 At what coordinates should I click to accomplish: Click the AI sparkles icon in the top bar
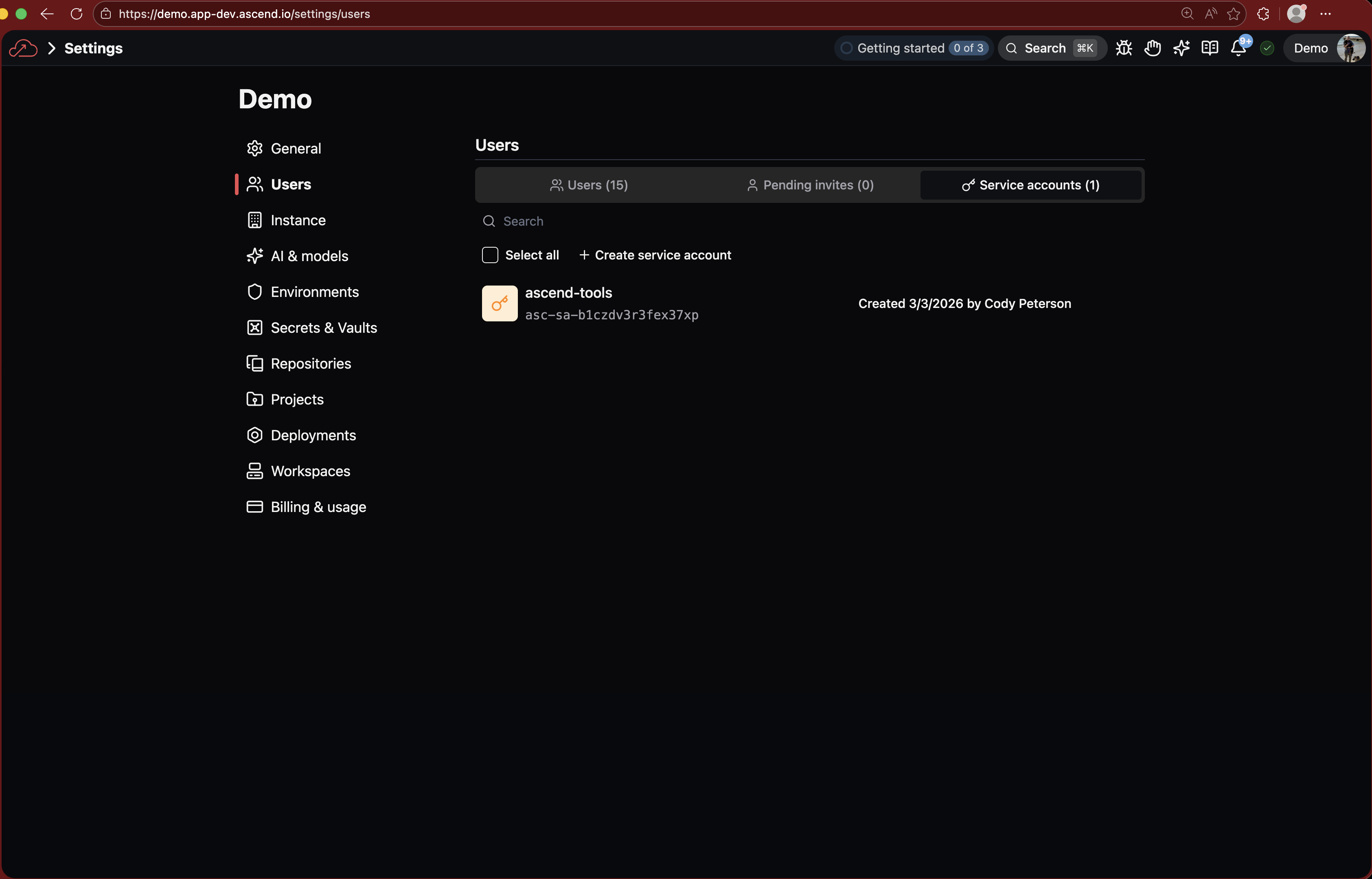1181,48
